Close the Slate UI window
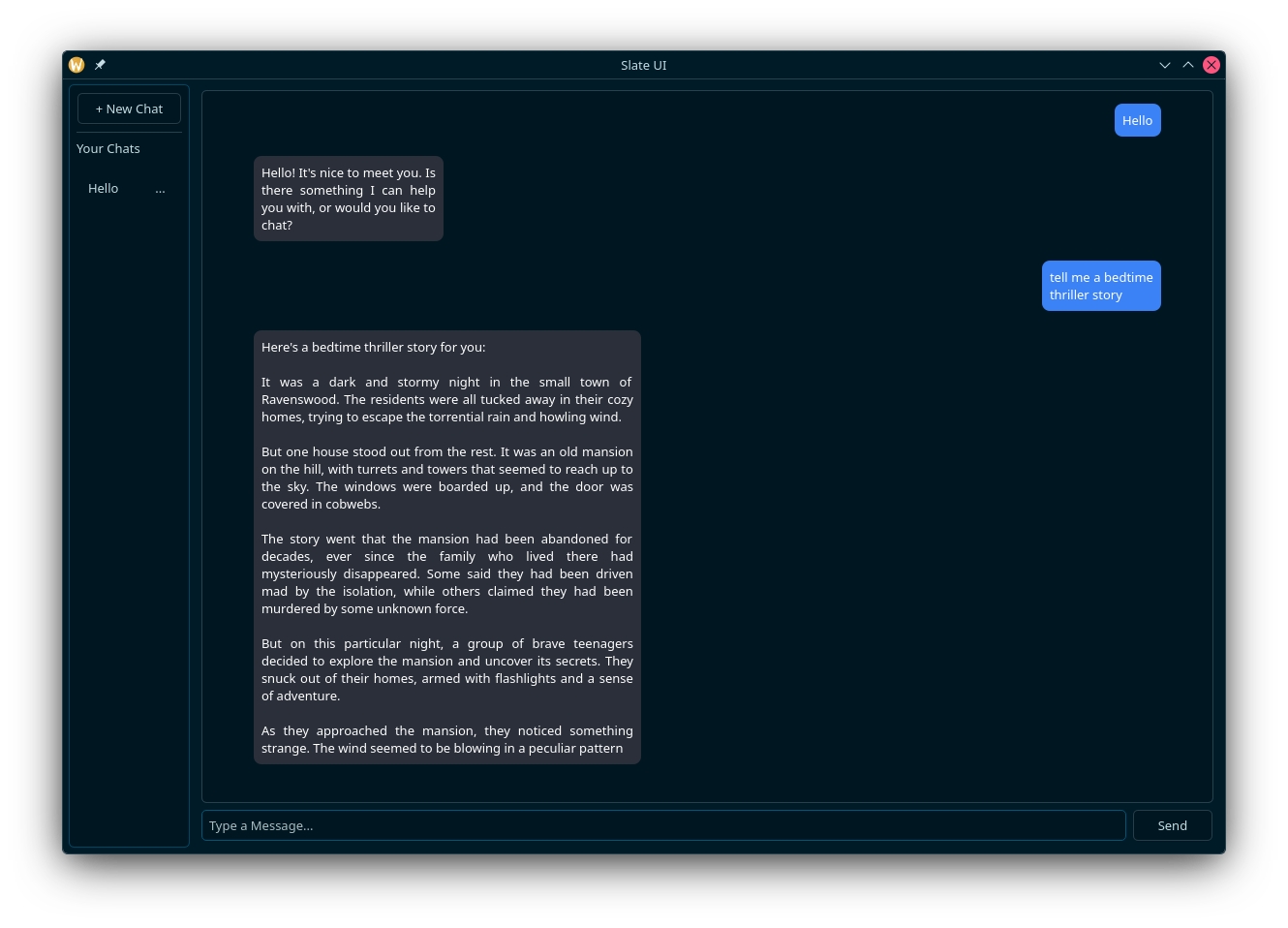The width and height of the screenshot is (1288, 928). pos(1211,64)
